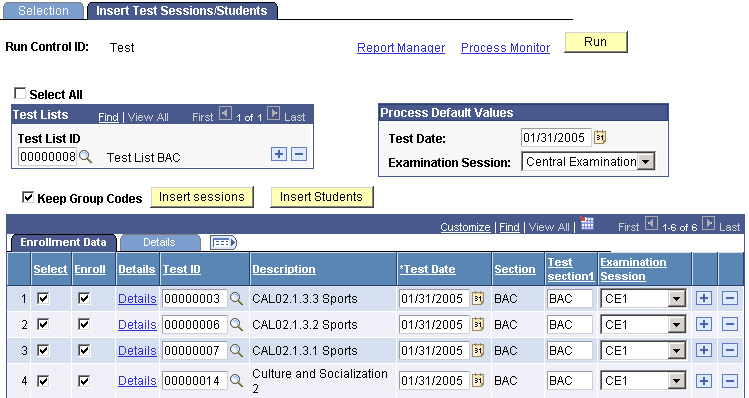The image size is (749, 398).
Task: Click default Test Date input field
Action: pos(556,138)
